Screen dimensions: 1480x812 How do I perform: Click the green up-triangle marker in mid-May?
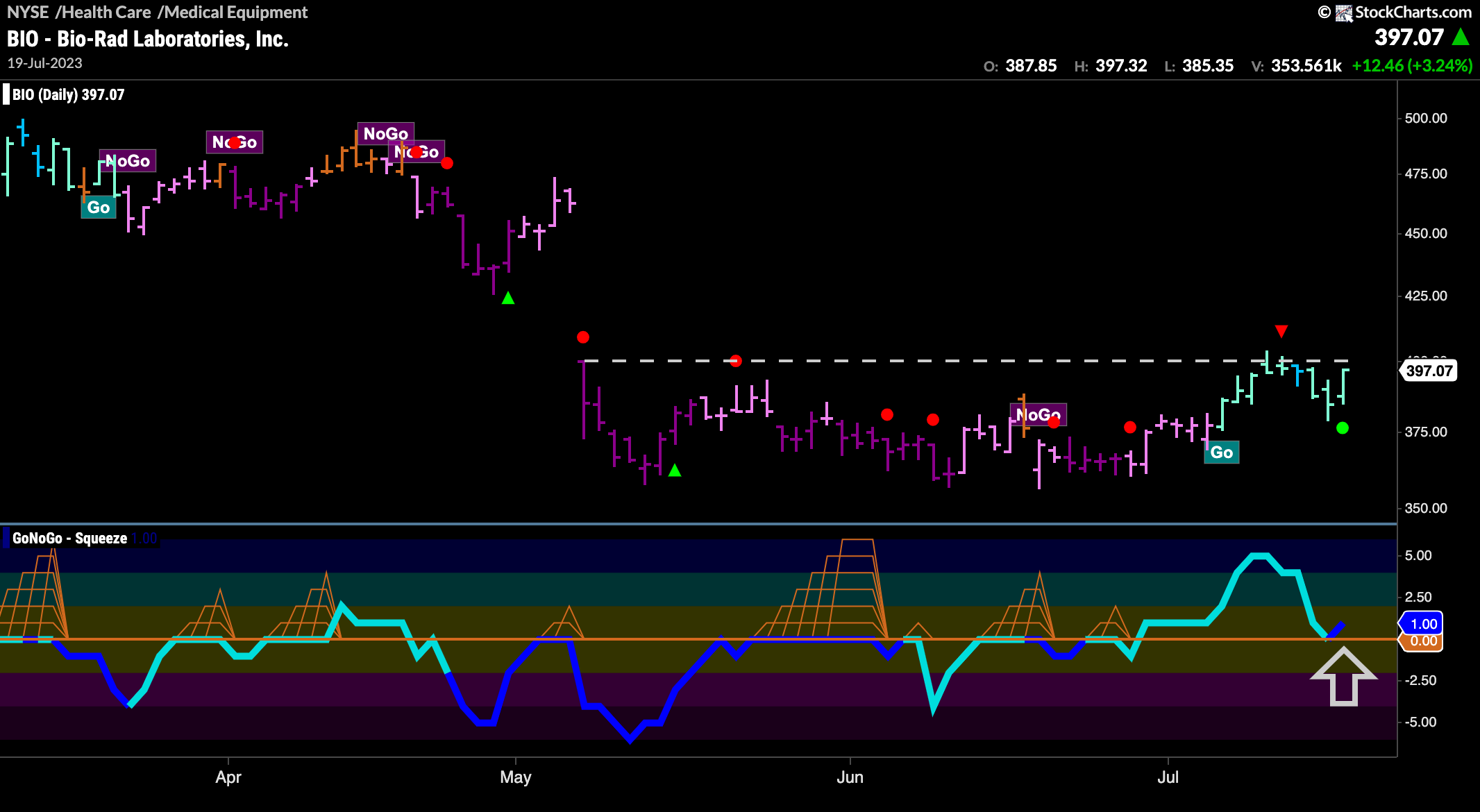click(x=675, y=471)
